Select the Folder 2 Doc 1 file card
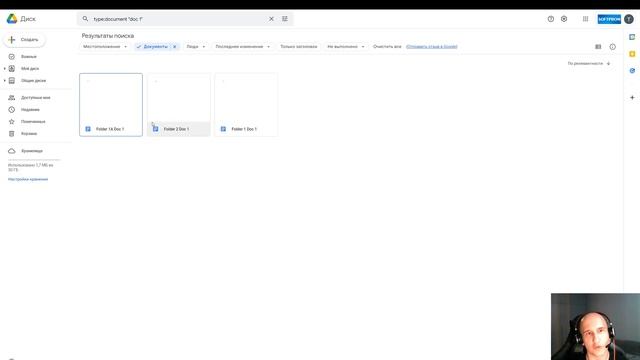The image size is (640, 360). tap(179, 105)
